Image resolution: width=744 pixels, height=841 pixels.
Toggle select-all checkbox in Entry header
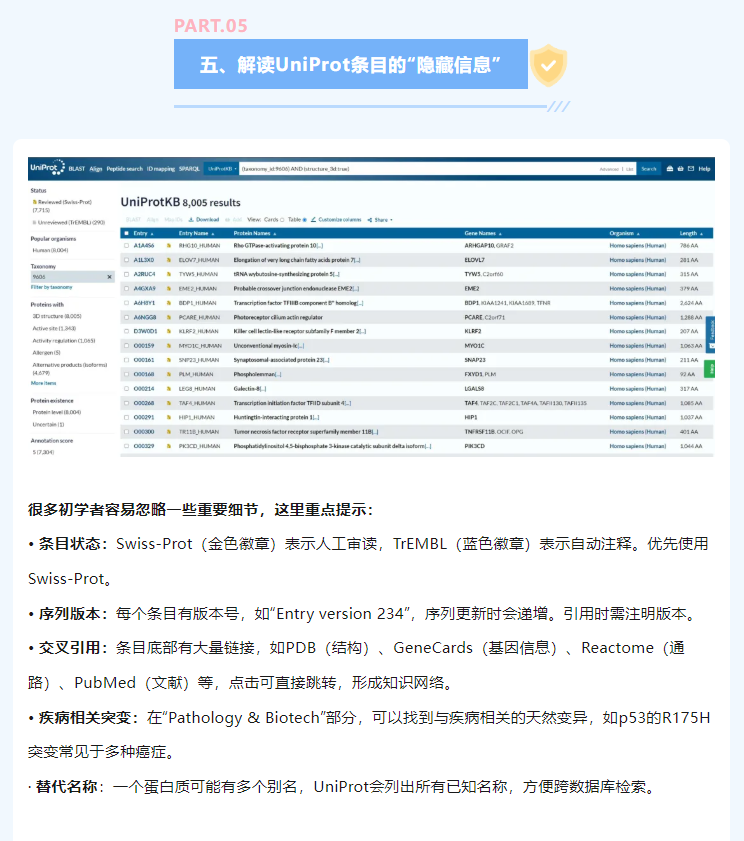pos(127,233)
